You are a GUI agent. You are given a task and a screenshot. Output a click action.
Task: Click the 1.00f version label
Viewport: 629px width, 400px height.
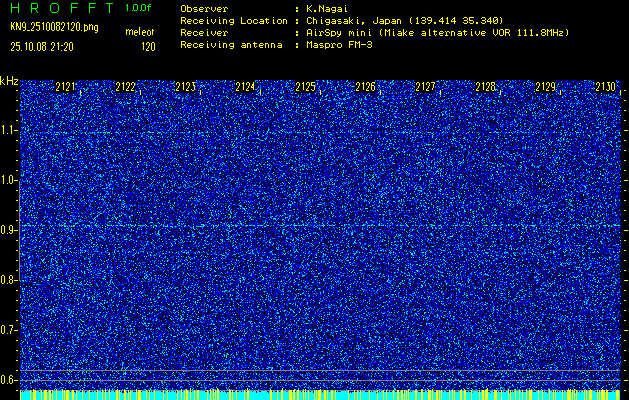(140, 8)
